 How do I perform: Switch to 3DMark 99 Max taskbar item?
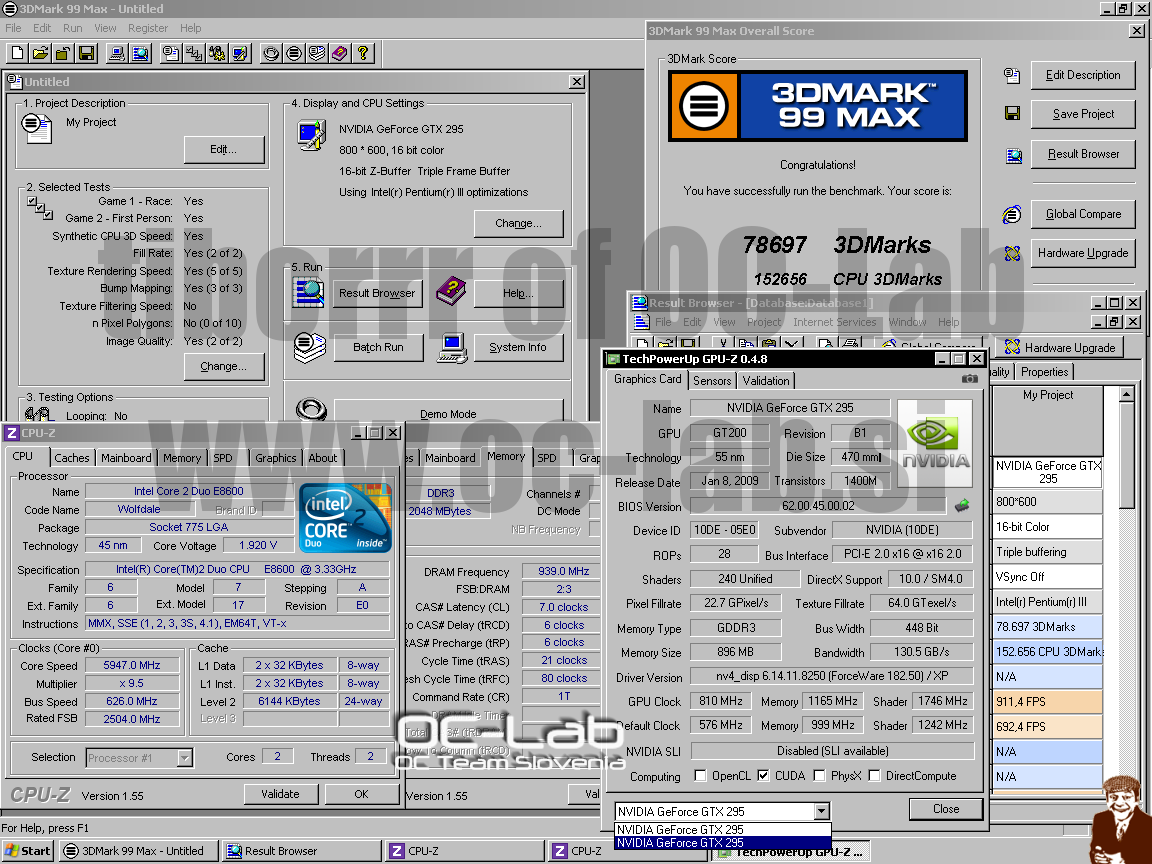(x=138, y=851)
